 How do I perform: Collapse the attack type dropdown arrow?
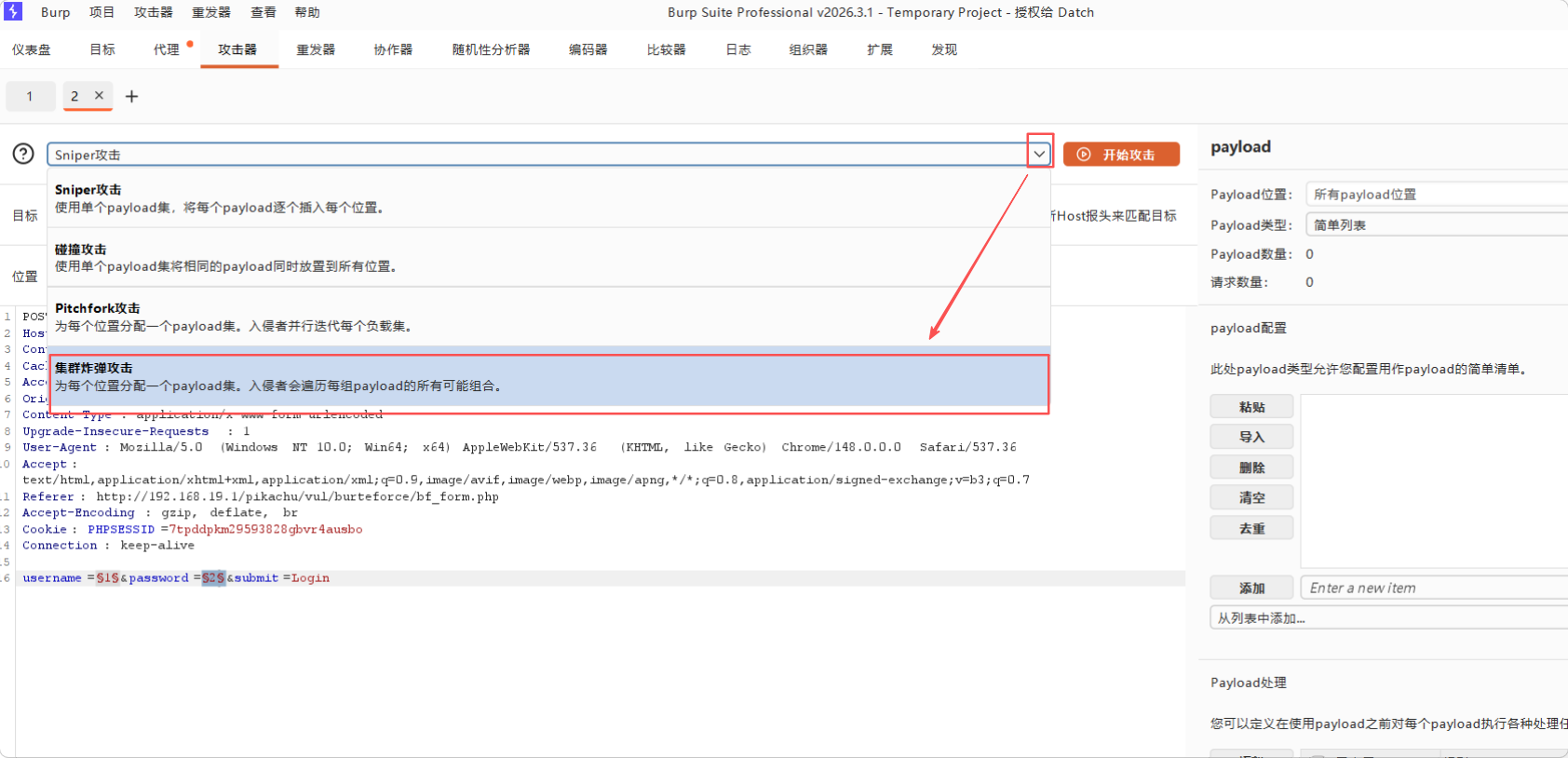(x=1039, y=154)
